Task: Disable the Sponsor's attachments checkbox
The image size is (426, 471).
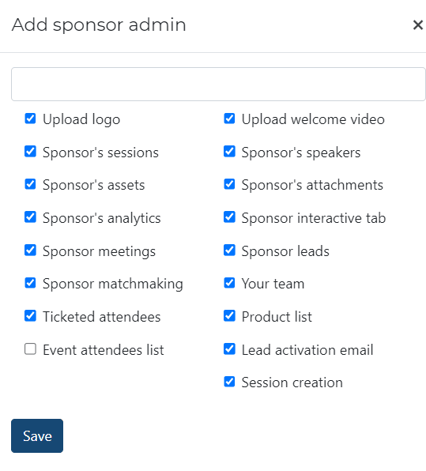Action: (x=229, y=184)
